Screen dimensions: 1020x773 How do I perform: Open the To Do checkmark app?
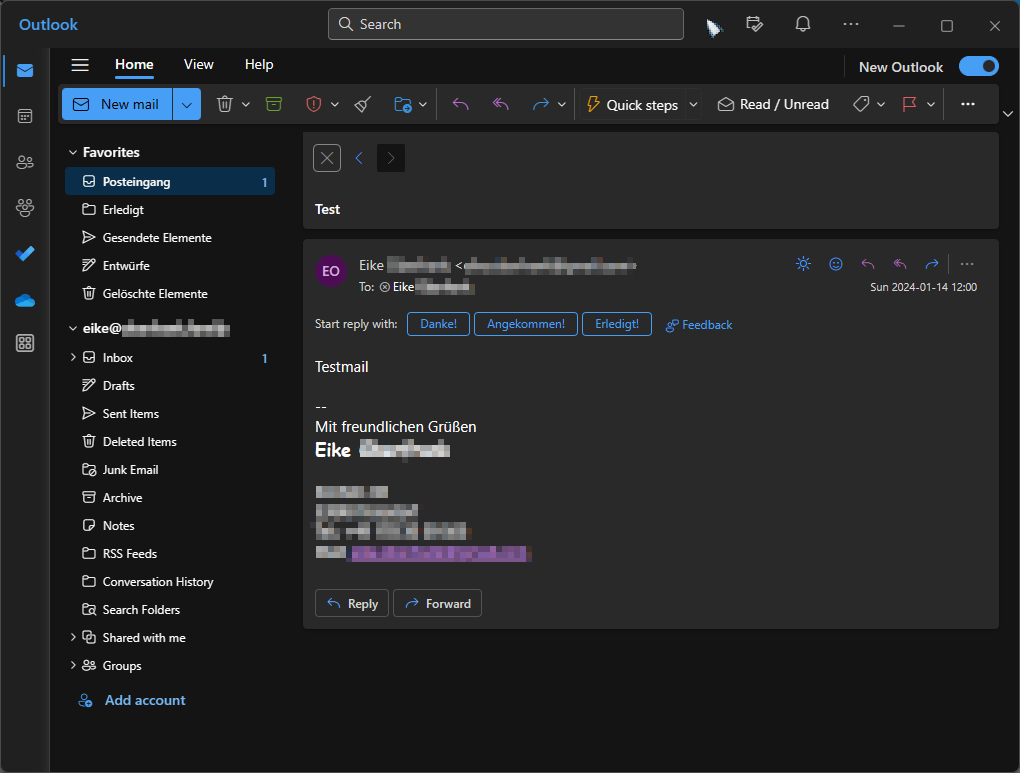[25, 254]
